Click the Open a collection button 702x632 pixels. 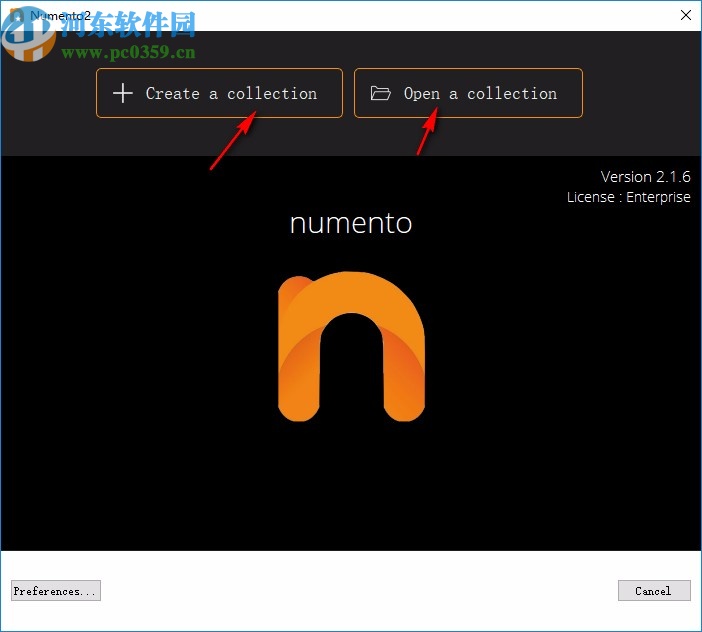pos(468,93)
